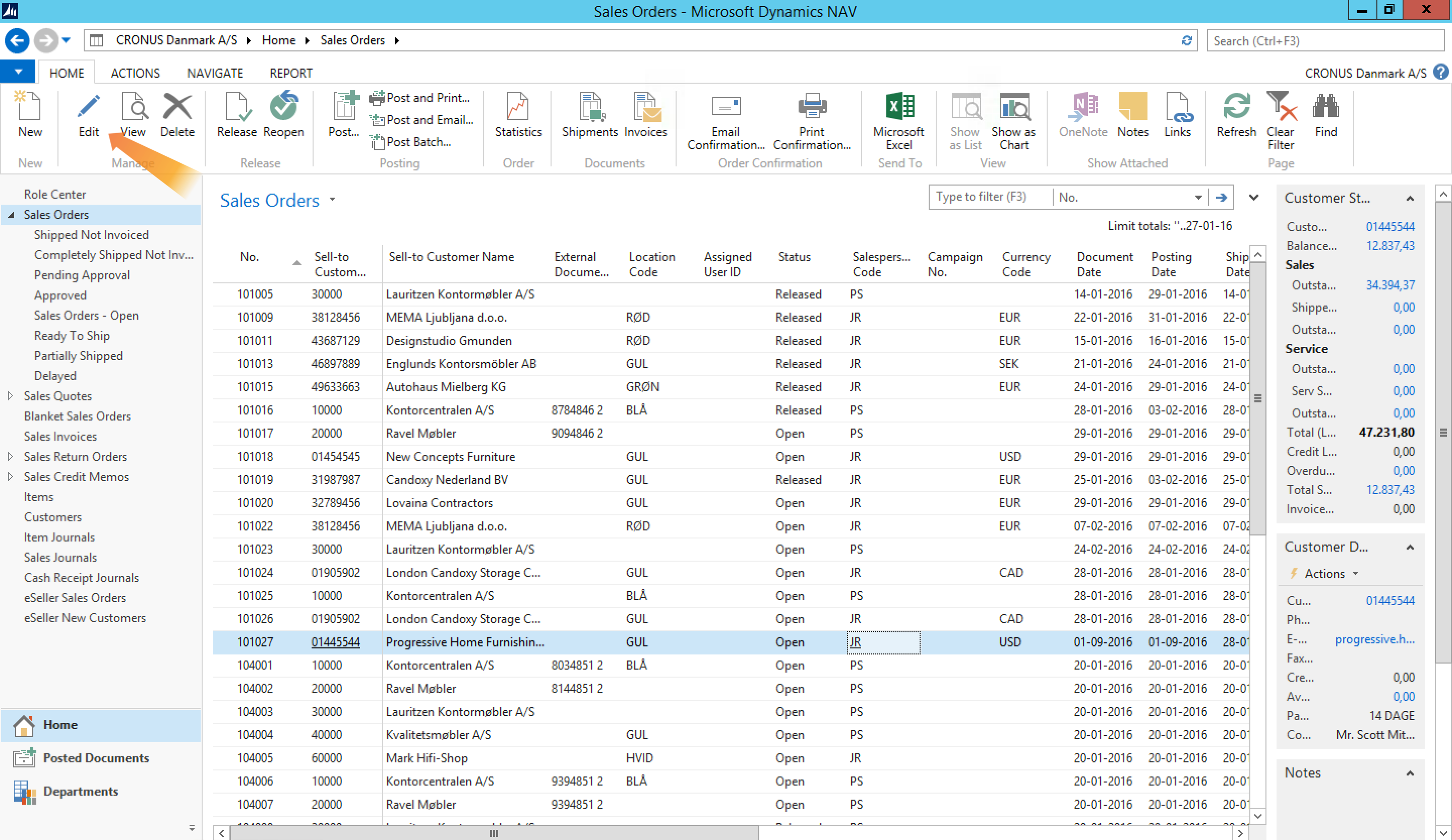
Task: Open the No. filter field dropdown
Action: (x=1198, y=198)
